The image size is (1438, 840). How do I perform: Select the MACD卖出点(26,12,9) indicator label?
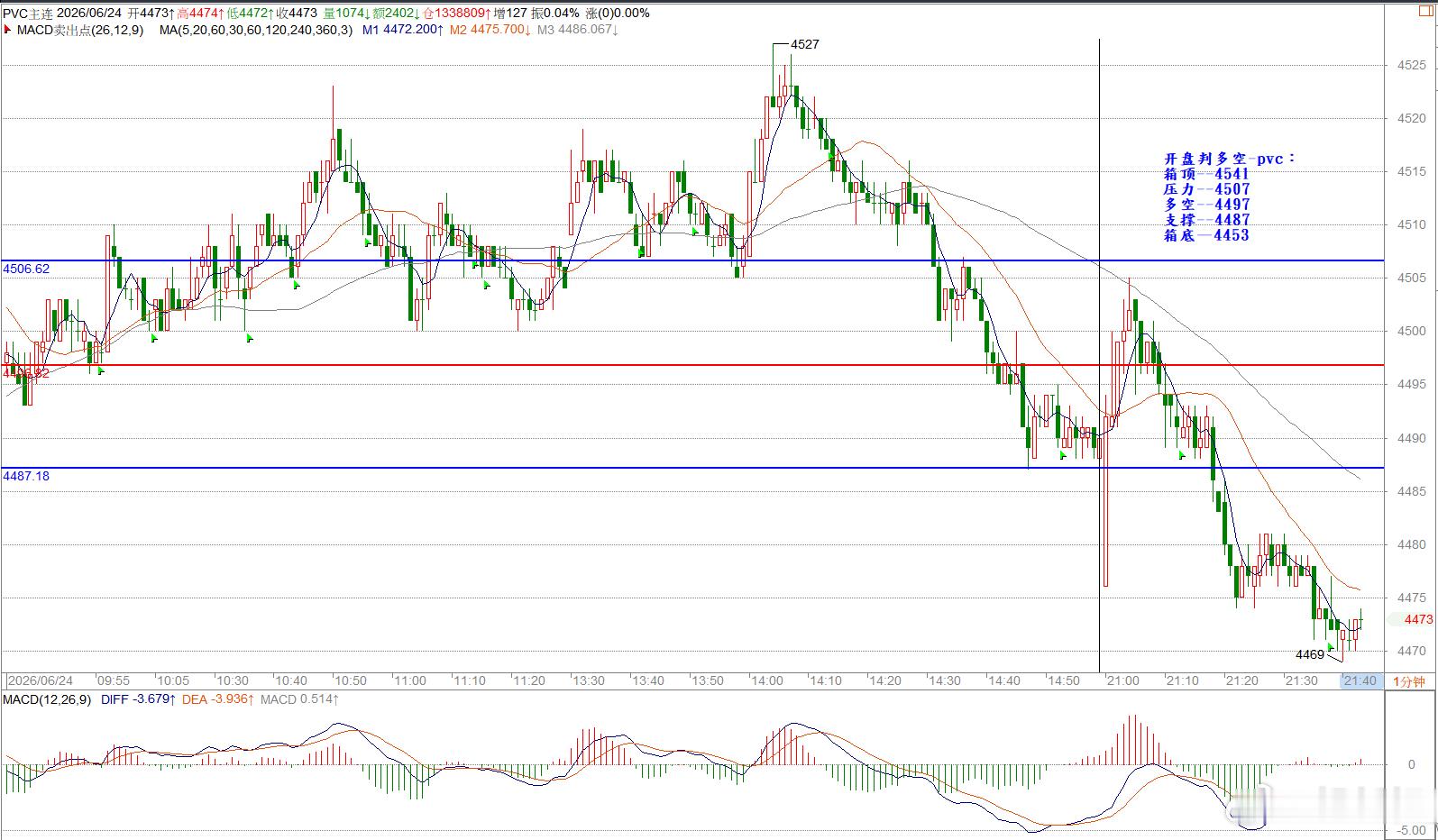coord(80,30)
